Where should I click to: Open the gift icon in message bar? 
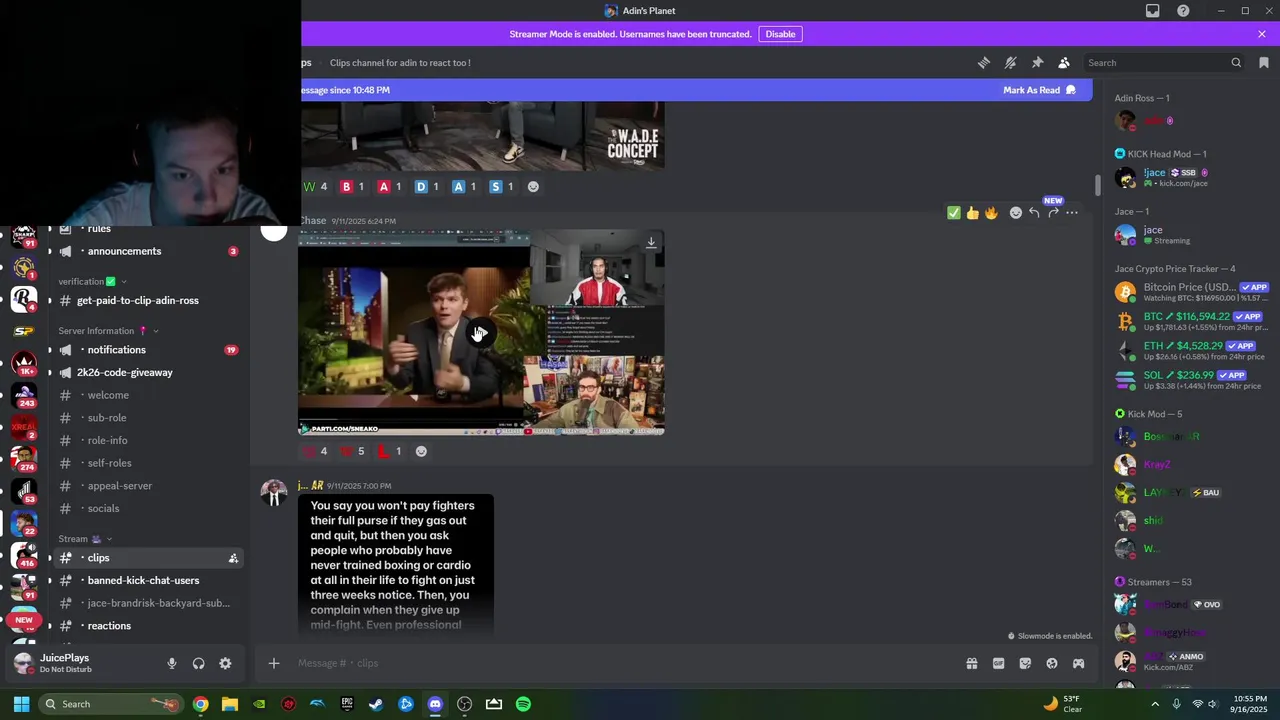pyautogui.click(x=972, y=663)
